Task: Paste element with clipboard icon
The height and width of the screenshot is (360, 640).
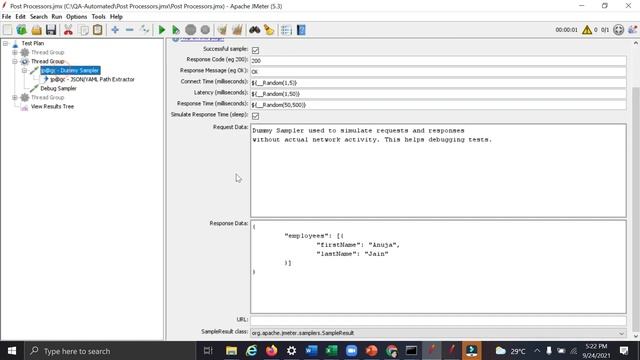Action: click(98, 30)
